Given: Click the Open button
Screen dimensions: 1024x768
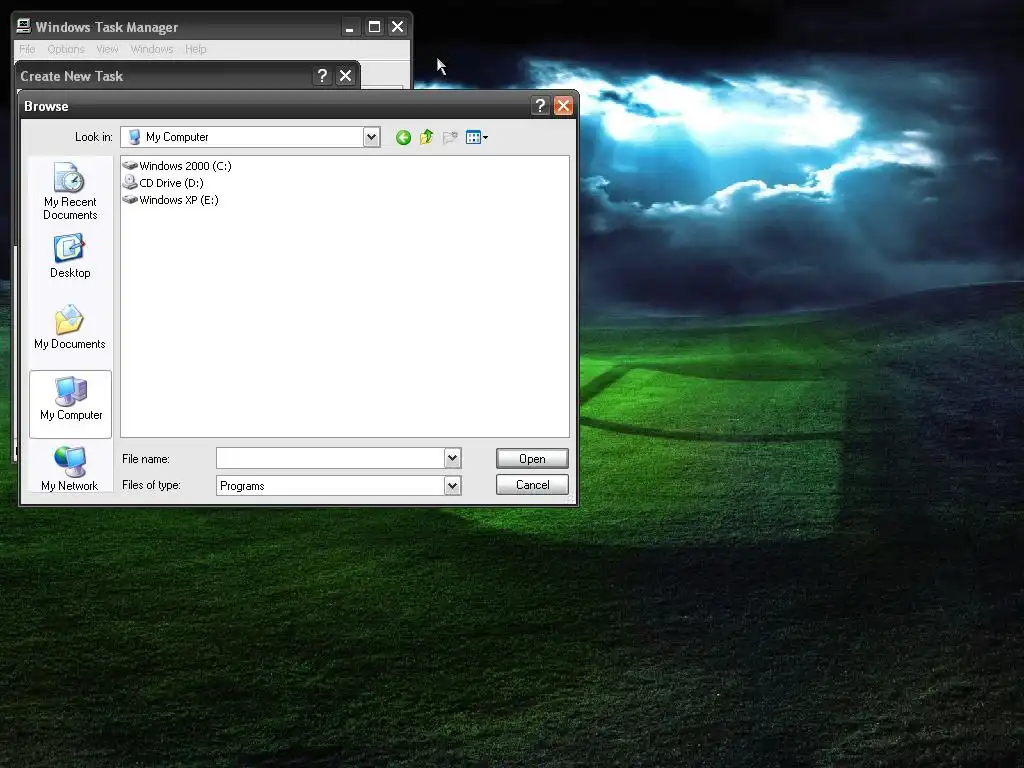Looking at the screenshot, I should 532,458.
